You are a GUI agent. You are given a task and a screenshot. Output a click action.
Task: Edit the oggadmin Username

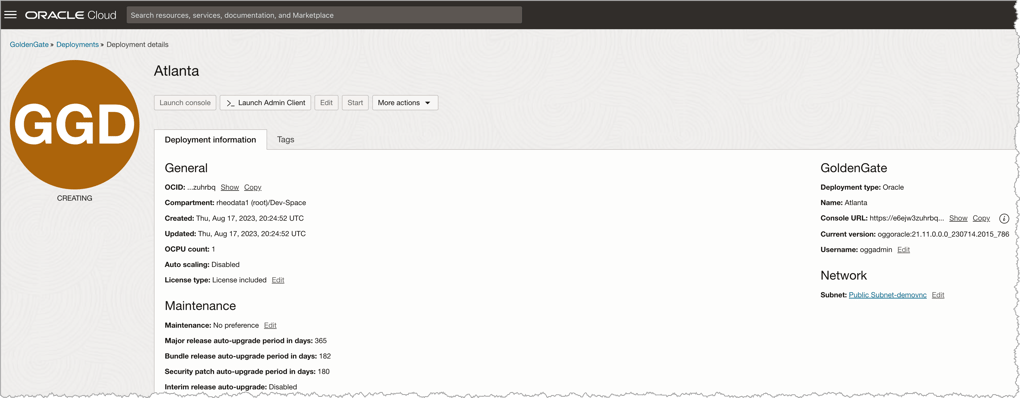point(904,250)
